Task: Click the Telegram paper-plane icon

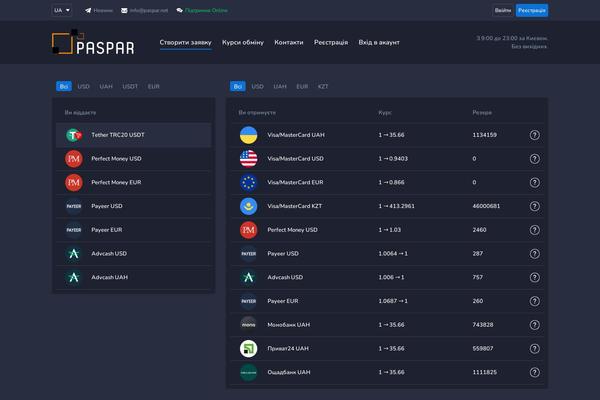Action: coord(88,10)
